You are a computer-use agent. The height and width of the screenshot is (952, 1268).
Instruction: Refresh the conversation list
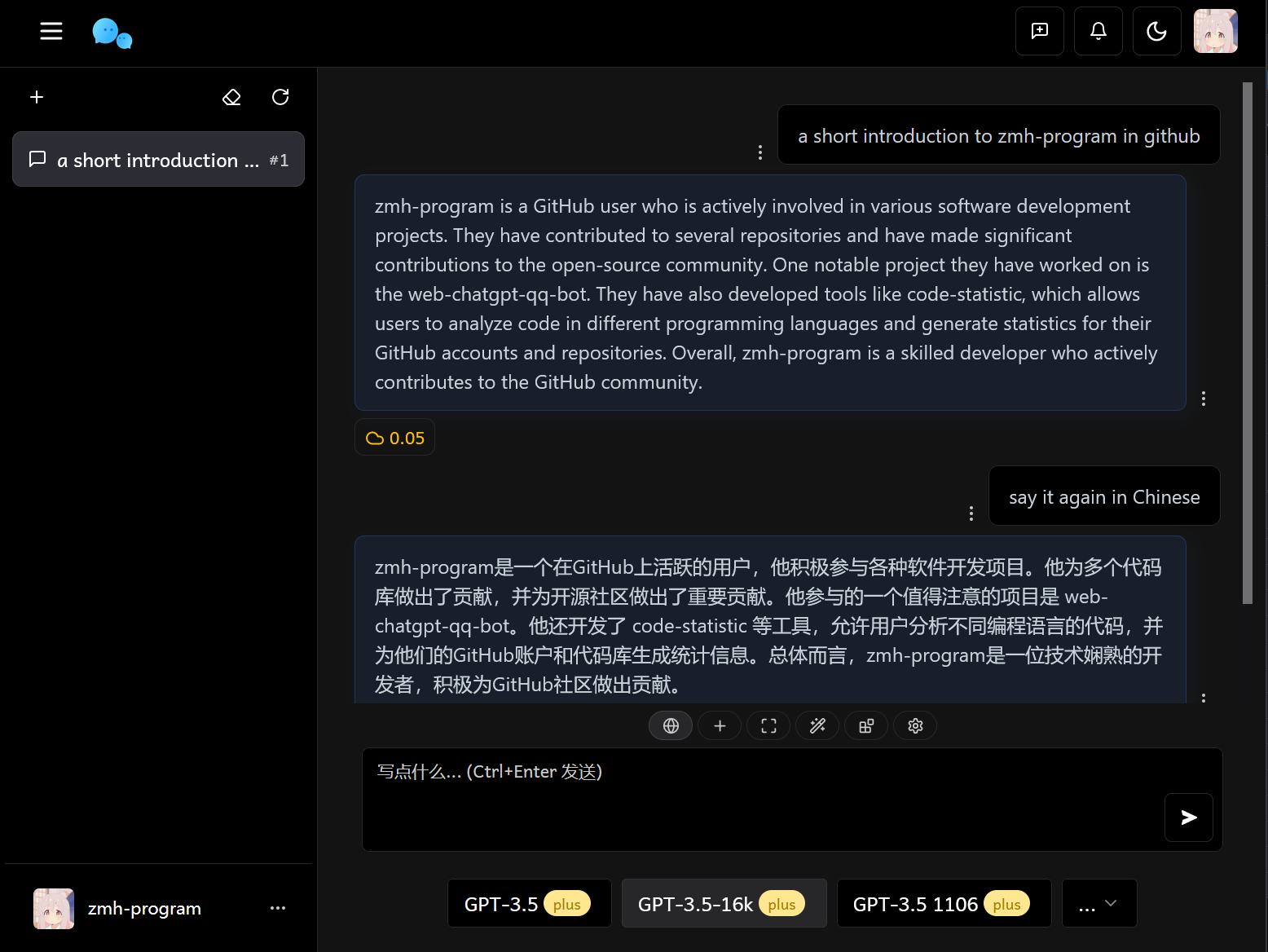[280, 97]
